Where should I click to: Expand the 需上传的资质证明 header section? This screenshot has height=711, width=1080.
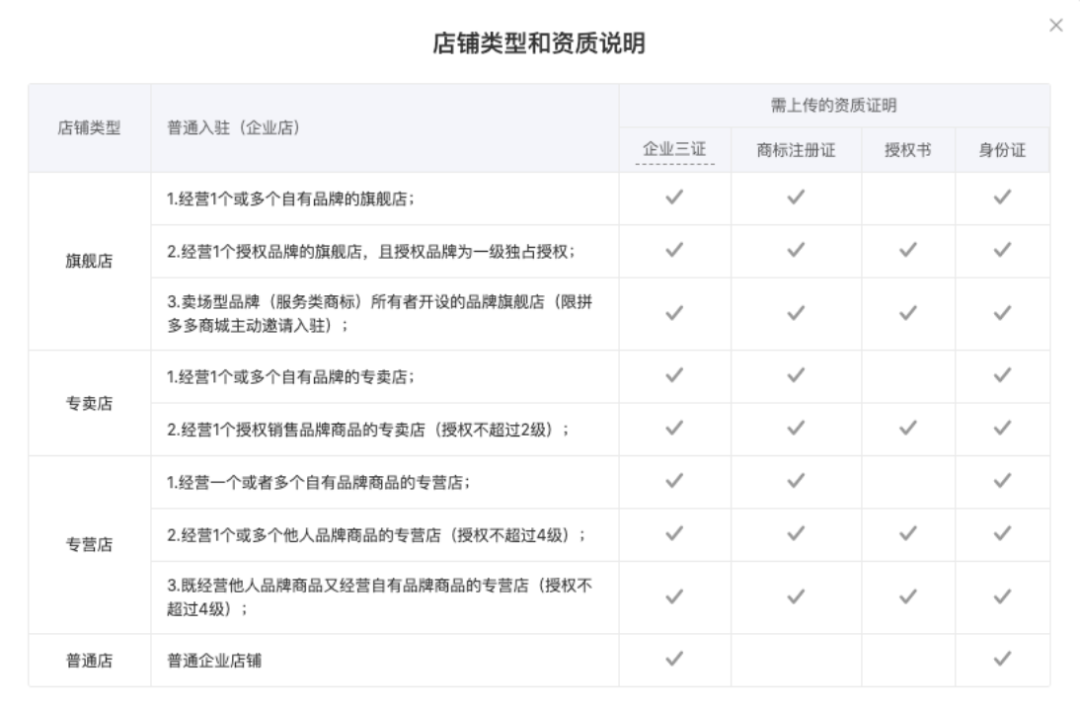coord(835,96)
